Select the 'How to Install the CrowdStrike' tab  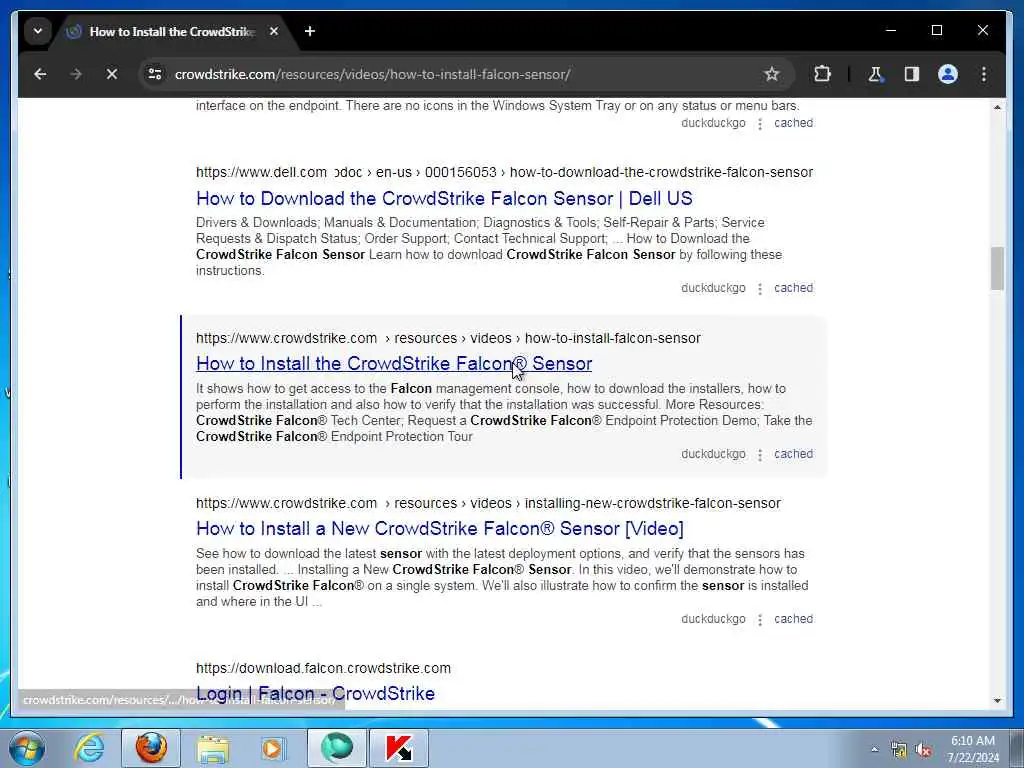[171, 31]
